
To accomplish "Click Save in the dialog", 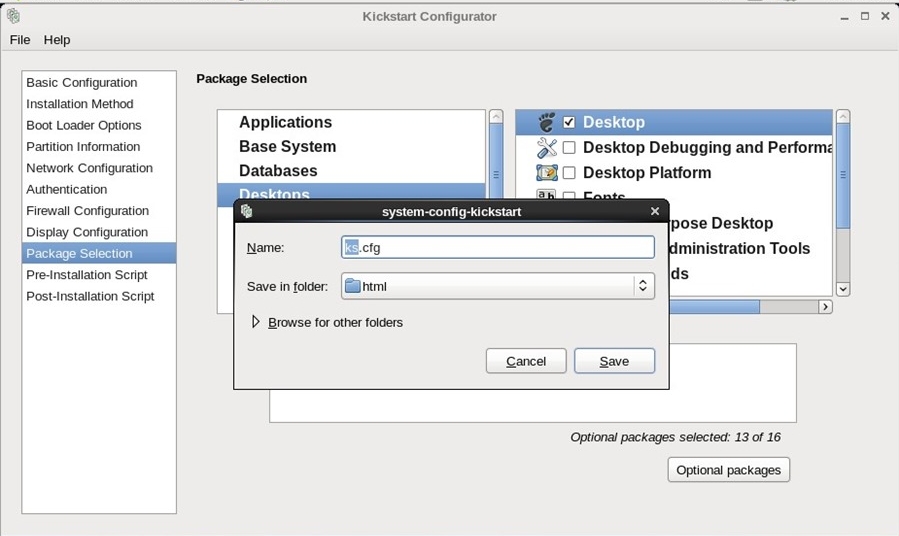I will click(614, 361).
